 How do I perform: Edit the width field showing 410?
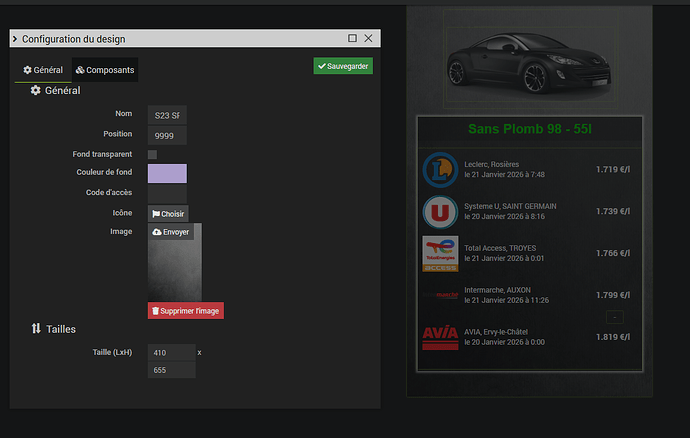point(172,353)
